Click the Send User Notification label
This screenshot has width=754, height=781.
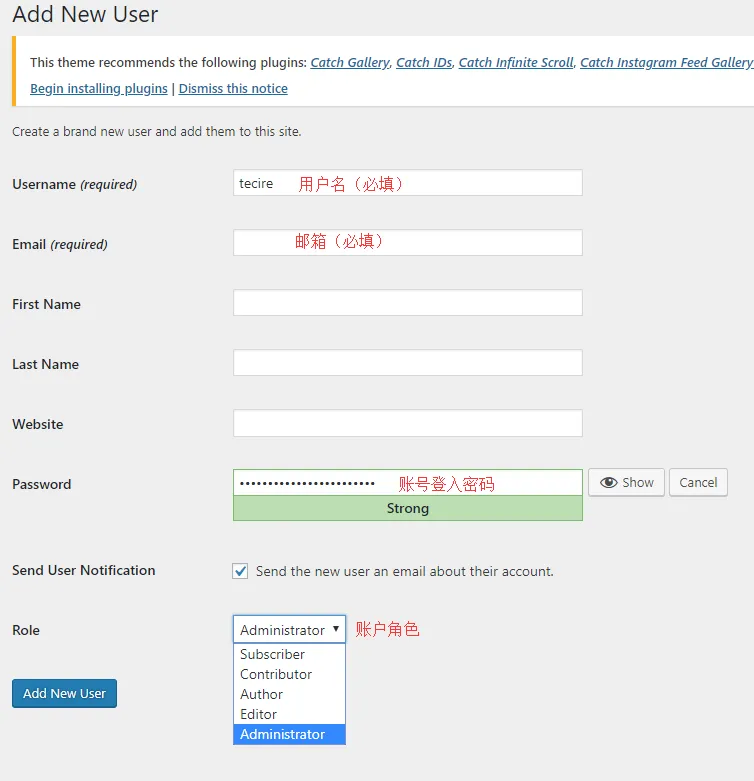pos(84,570)
